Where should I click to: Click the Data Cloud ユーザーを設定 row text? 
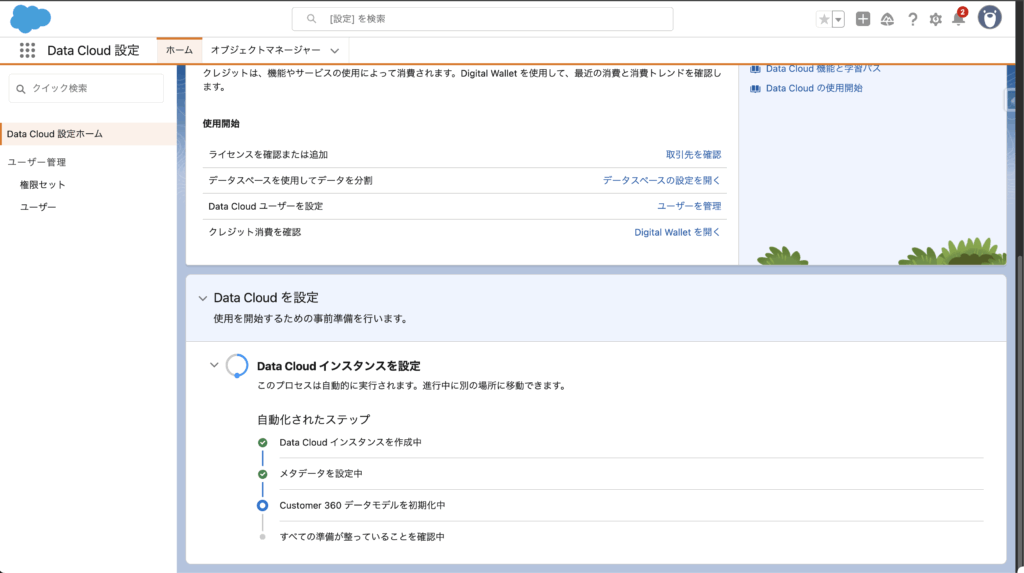[265, 206]
